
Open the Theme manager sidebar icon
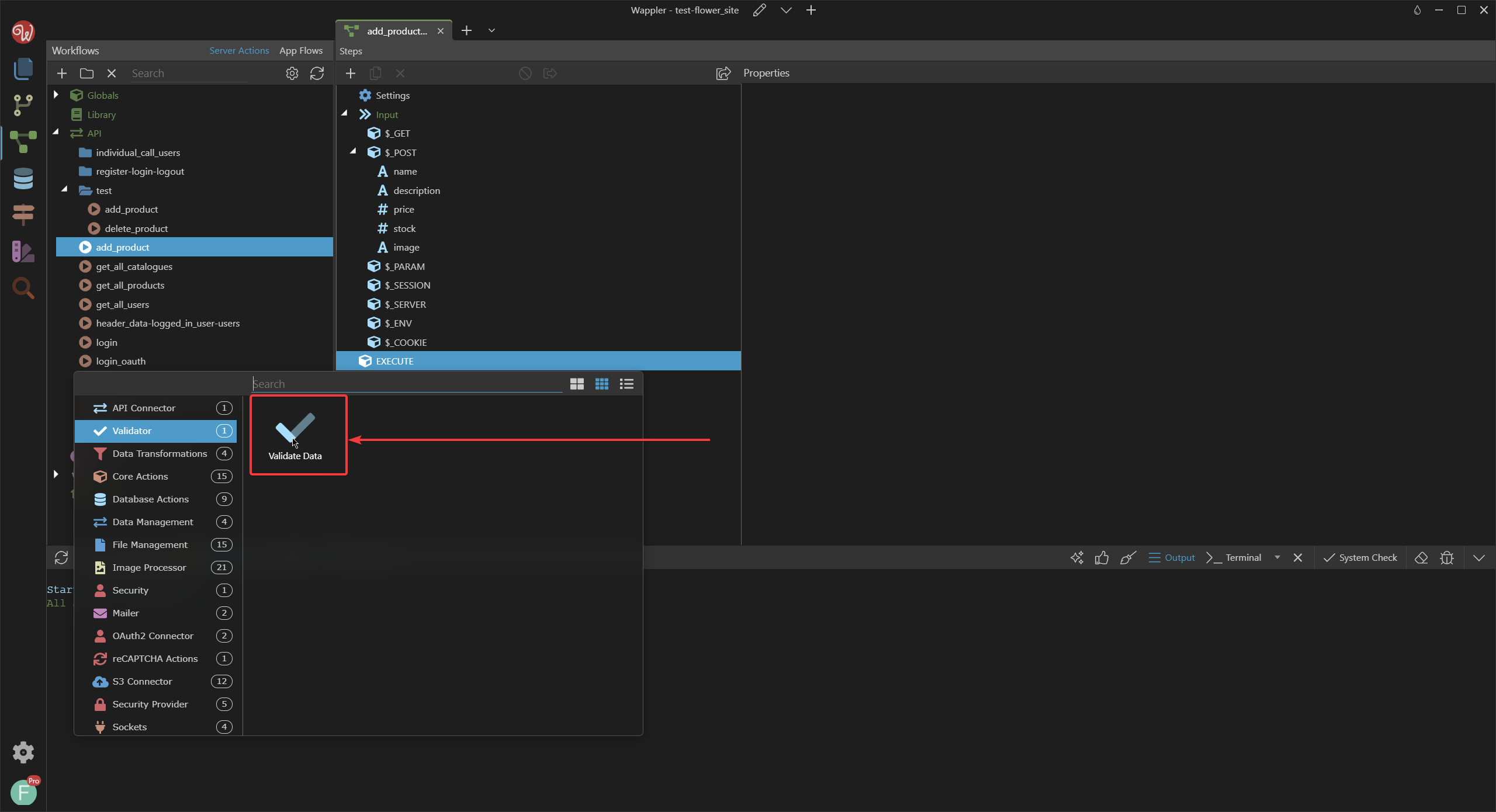click(23, 252)
